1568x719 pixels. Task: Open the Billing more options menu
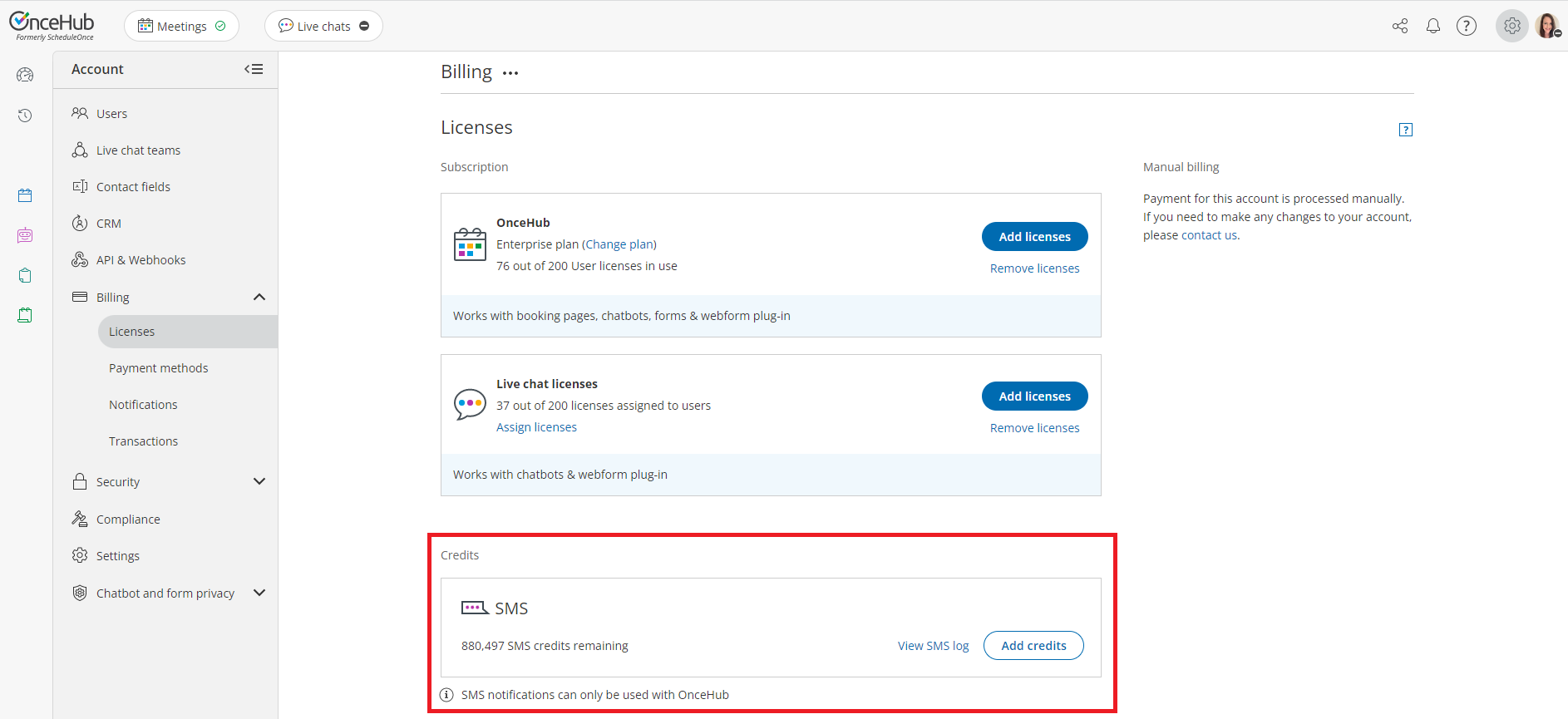tap(510, 73)
